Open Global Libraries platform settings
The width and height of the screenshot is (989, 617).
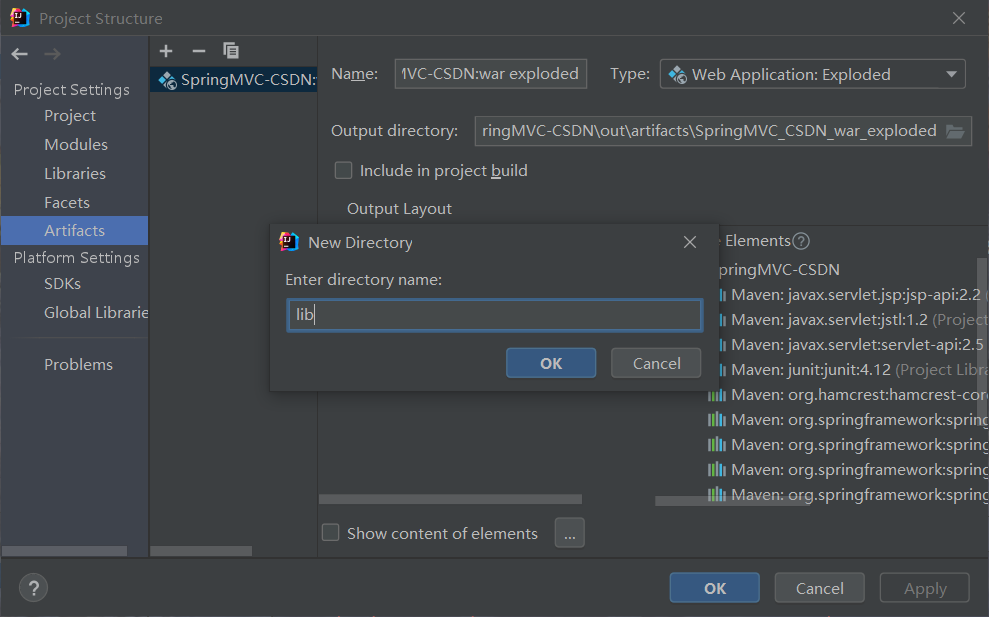click(96, 313)
